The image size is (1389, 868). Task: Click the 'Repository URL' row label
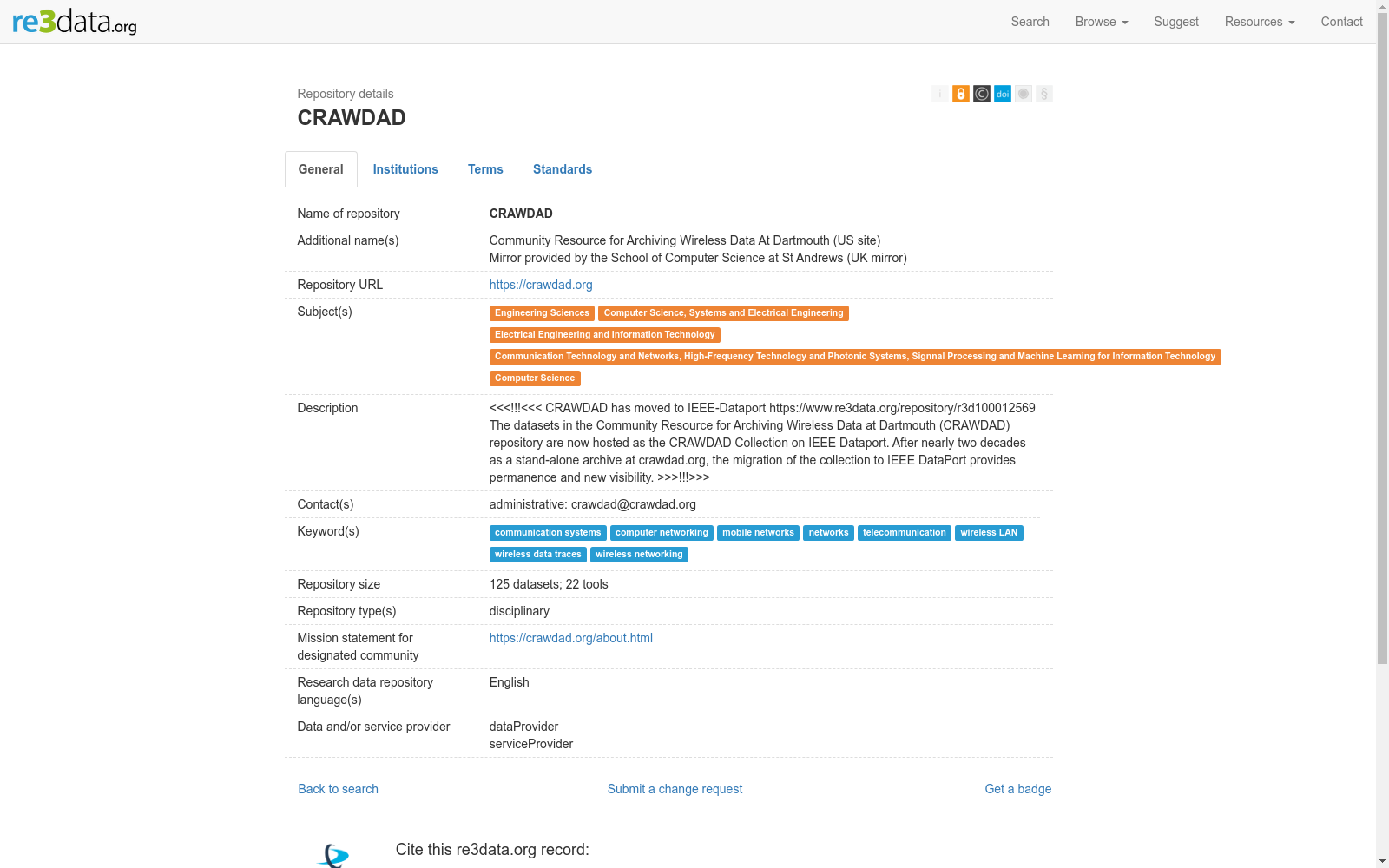(x=340, y=285)
